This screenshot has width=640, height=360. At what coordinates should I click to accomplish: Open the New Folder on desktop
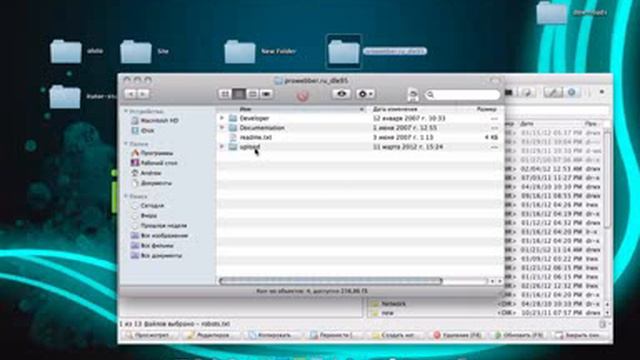coord(240,51)
